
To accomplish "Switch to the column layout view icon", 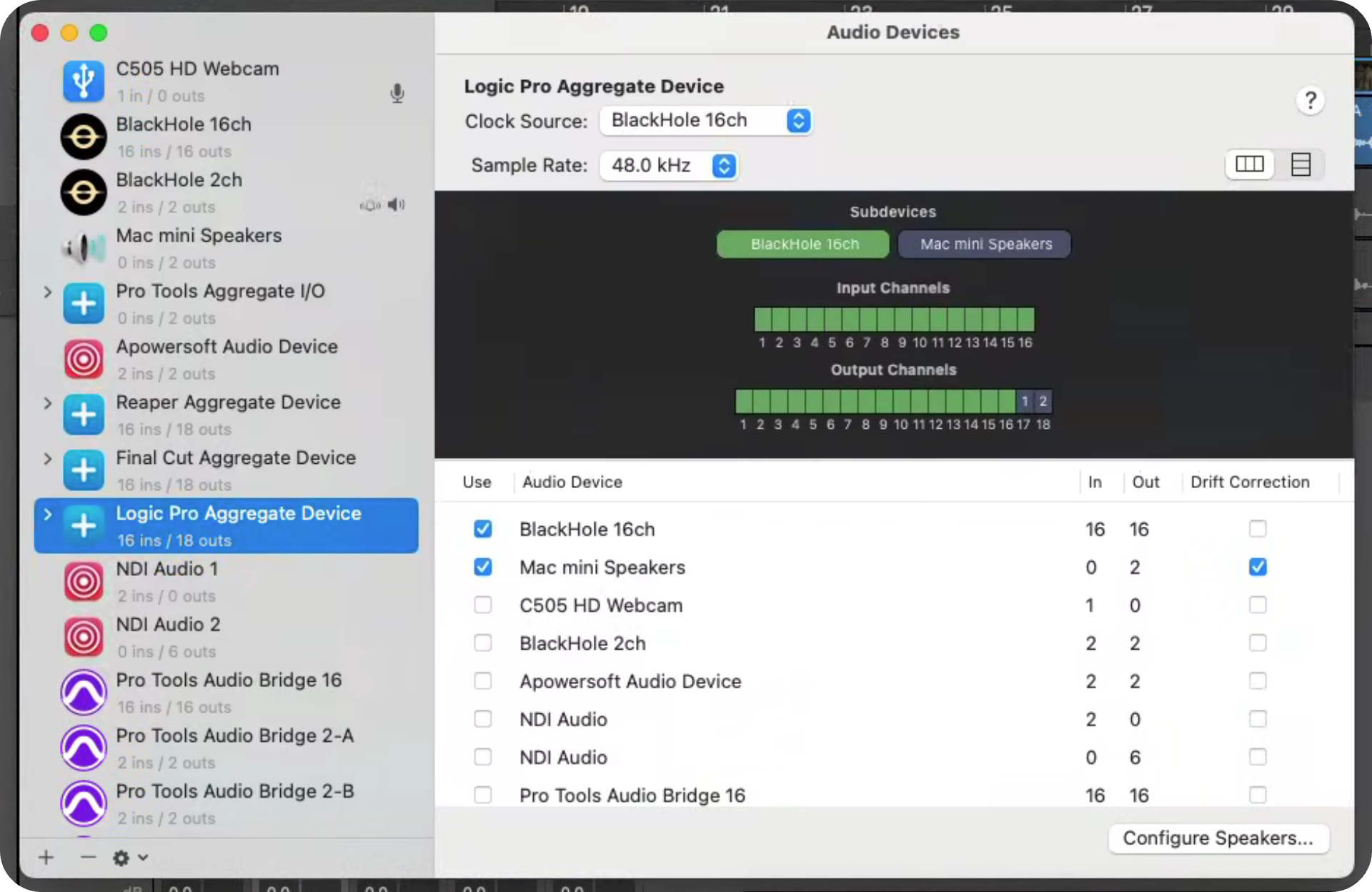I will coord(1250,164).
